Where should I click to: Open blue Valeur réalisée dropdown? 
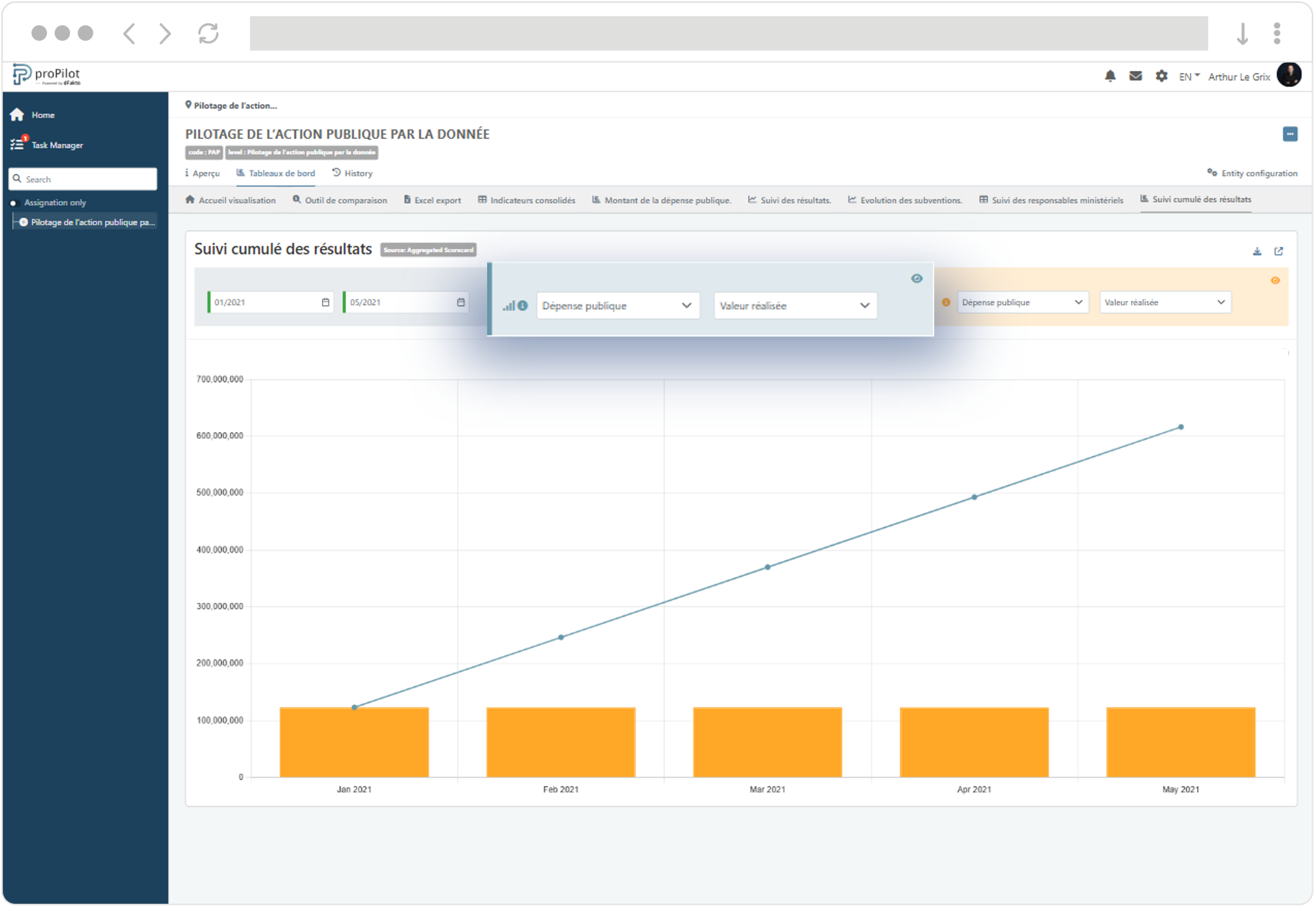pyautogui.click(x=795, y=306)
